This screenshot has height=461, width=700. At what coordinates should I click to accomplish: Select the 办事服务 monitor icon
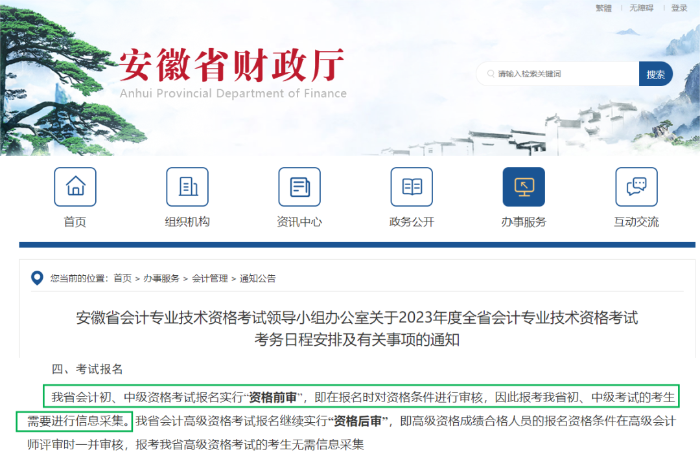click(523, 187)
